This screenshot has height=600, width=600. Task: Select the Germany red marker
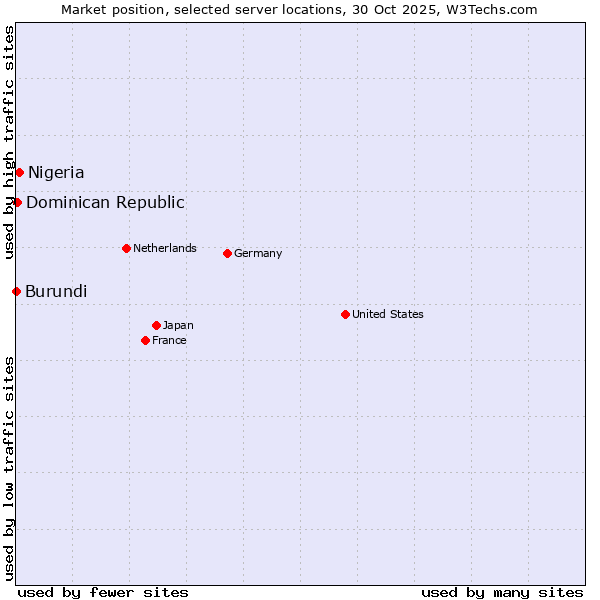click(x=227, y=253)
